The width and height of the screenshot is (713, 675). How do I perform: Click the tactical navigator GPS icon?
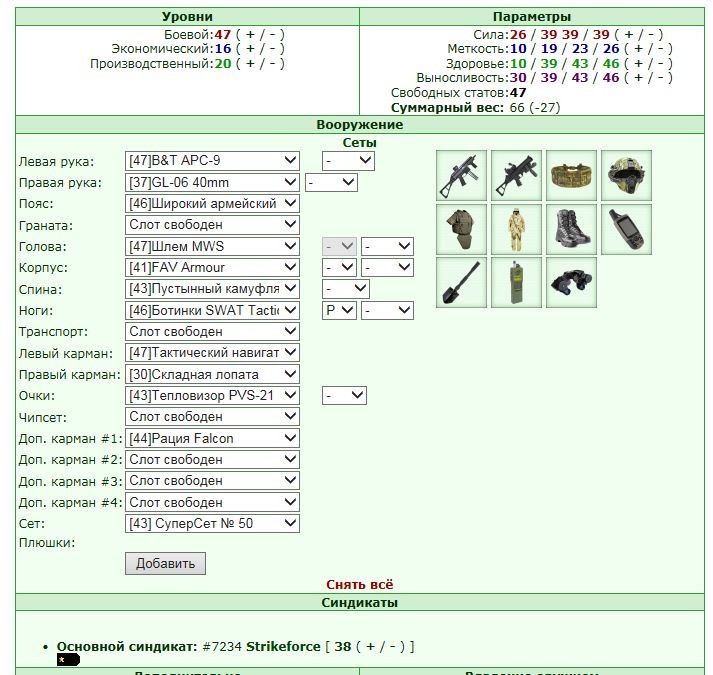[x=626, y=229]
